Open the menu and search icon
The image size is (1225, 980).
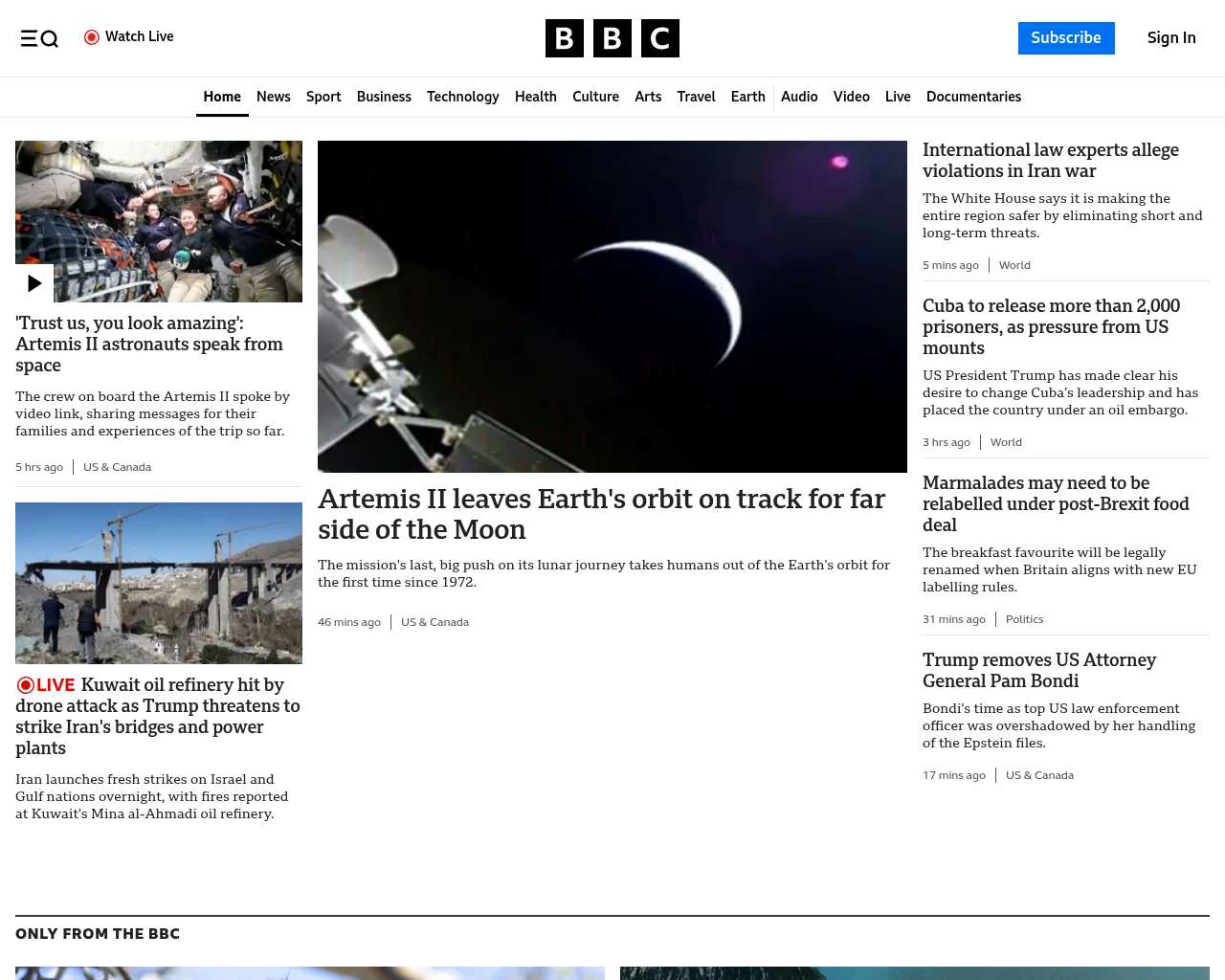pyautogui.click(x=39, y=38)
